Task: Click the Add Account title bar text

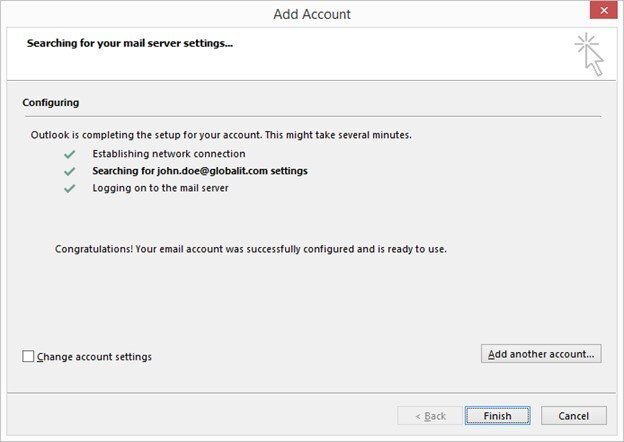Action: pos(312,14)
